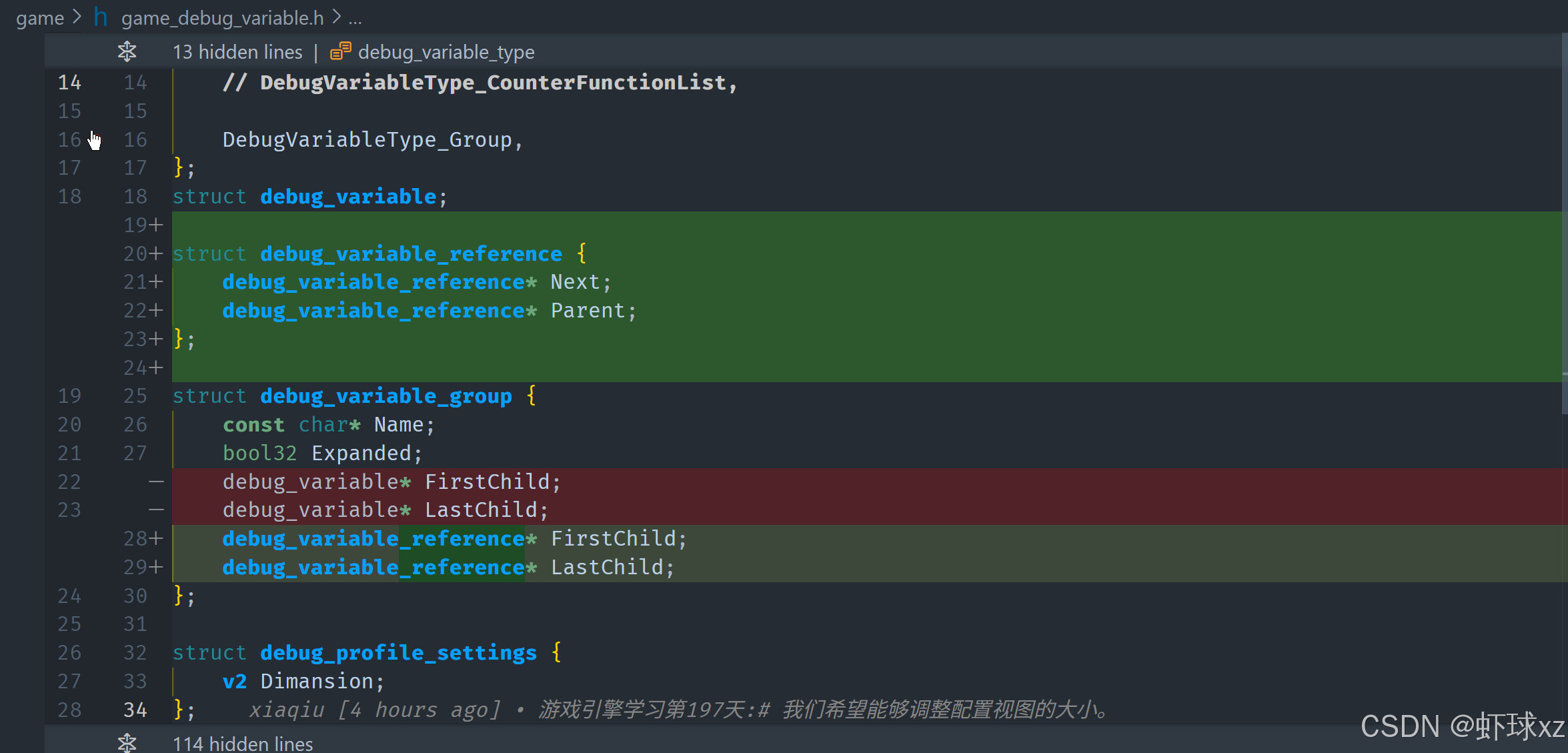This screenshot has width=1568, height=753.
Task: Click the blue h file icon in breadcrumb
Action: click(x=100, y=17)
